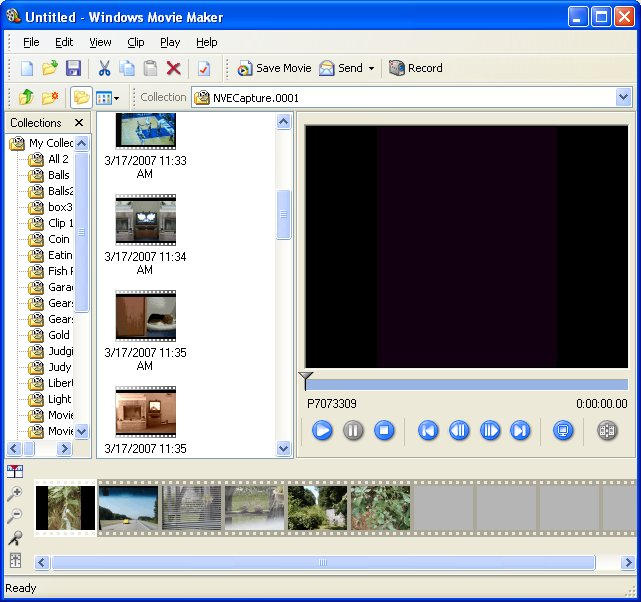Select My Collections root in tree
Screen dimensions: 641x602
(41, 143)
